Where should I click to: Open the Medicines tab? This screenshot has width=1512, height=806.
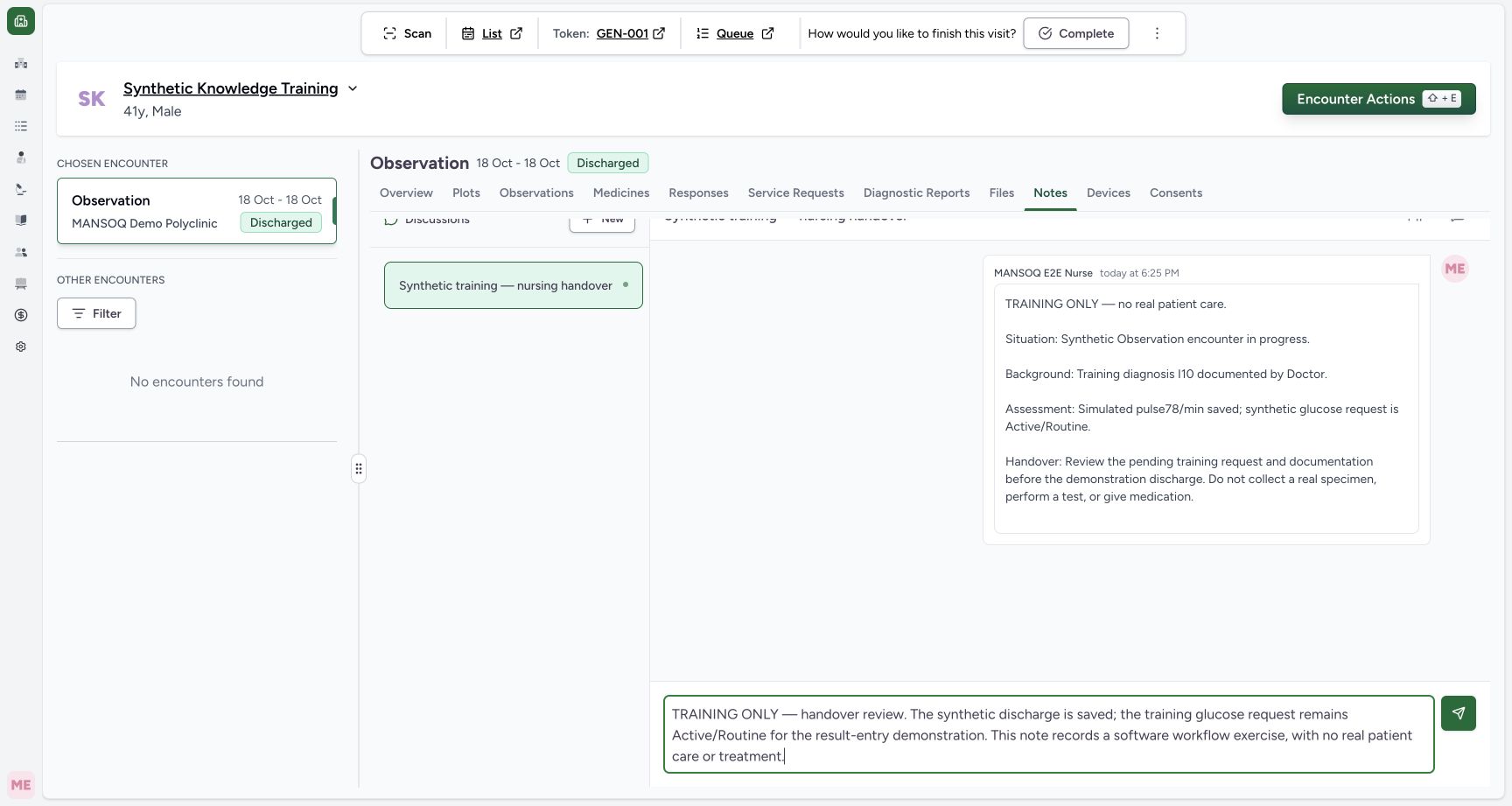[621, 193]
